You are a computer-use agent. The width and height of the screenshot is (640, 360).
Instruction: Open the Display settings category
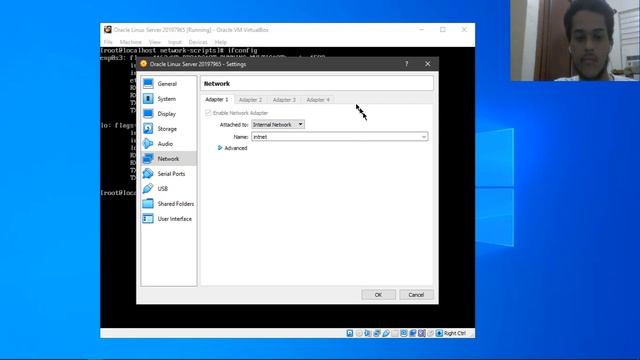tap(168, 114)
